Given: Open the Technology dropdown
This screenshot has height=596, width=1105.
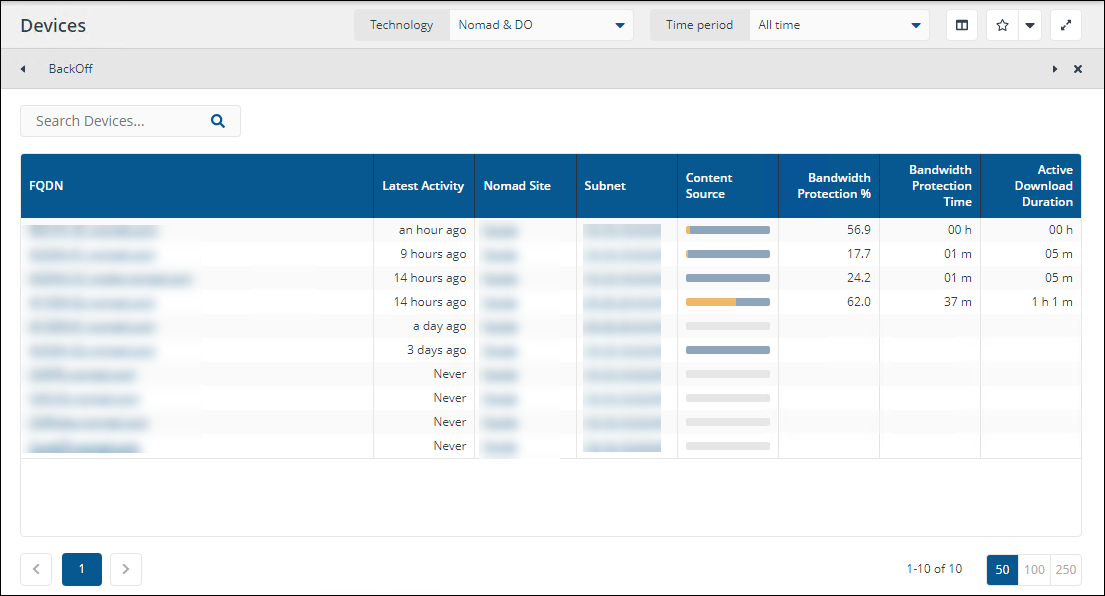Looking at the screenshot, I should pyautogui.click(x=541, y=25).
